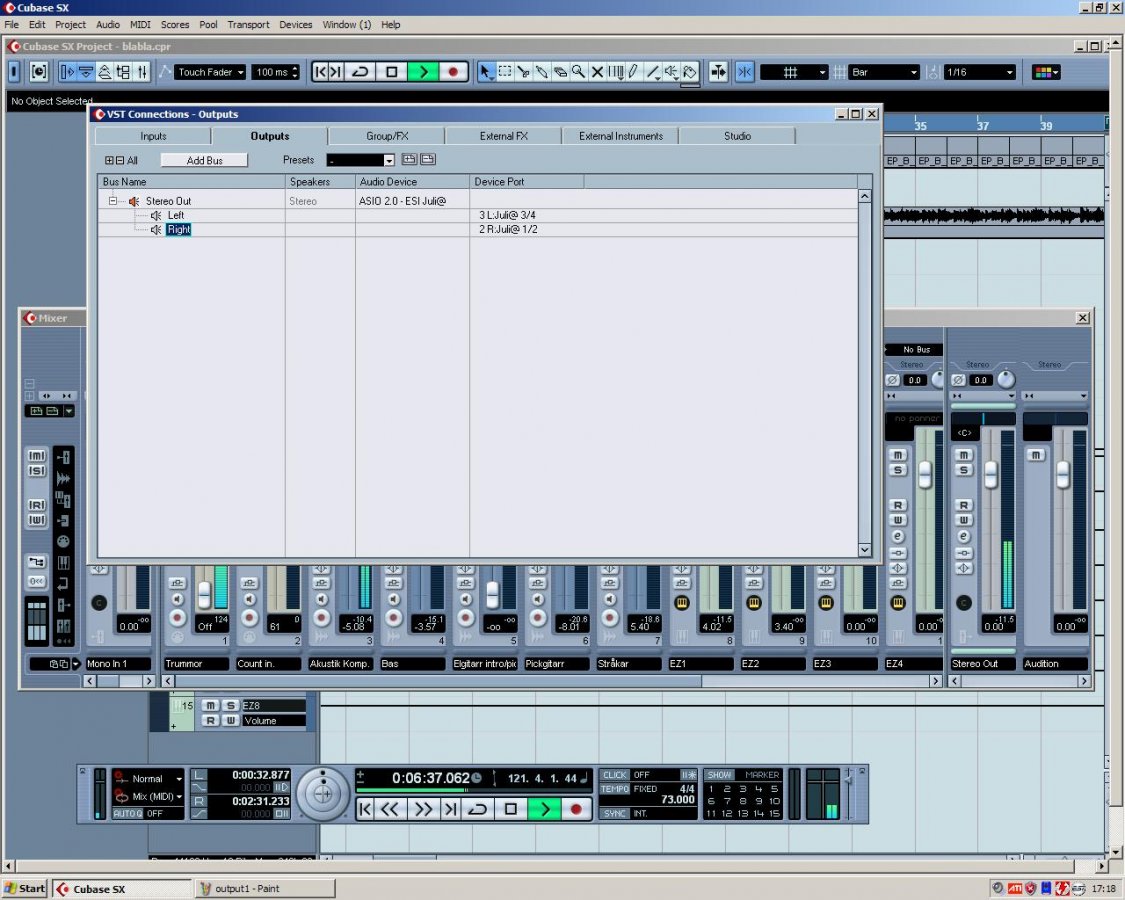Open the Devices menu
The width and height of the screenshot is (1125, 900).
[296, 24]
